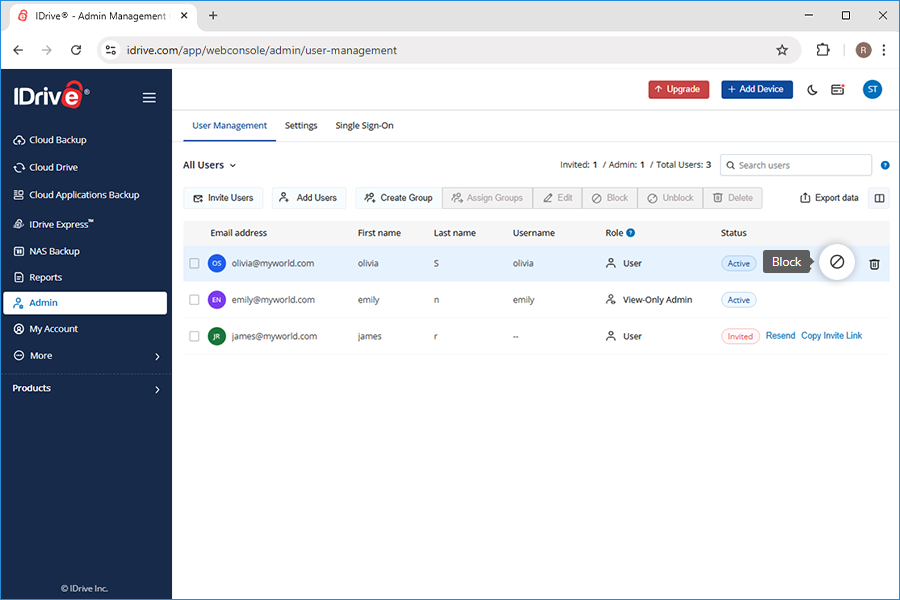Image resolution: width=900 pixels, height=600 pixels.
Task: Click the Block icon on olivia's row
Action: click(837, 262)
